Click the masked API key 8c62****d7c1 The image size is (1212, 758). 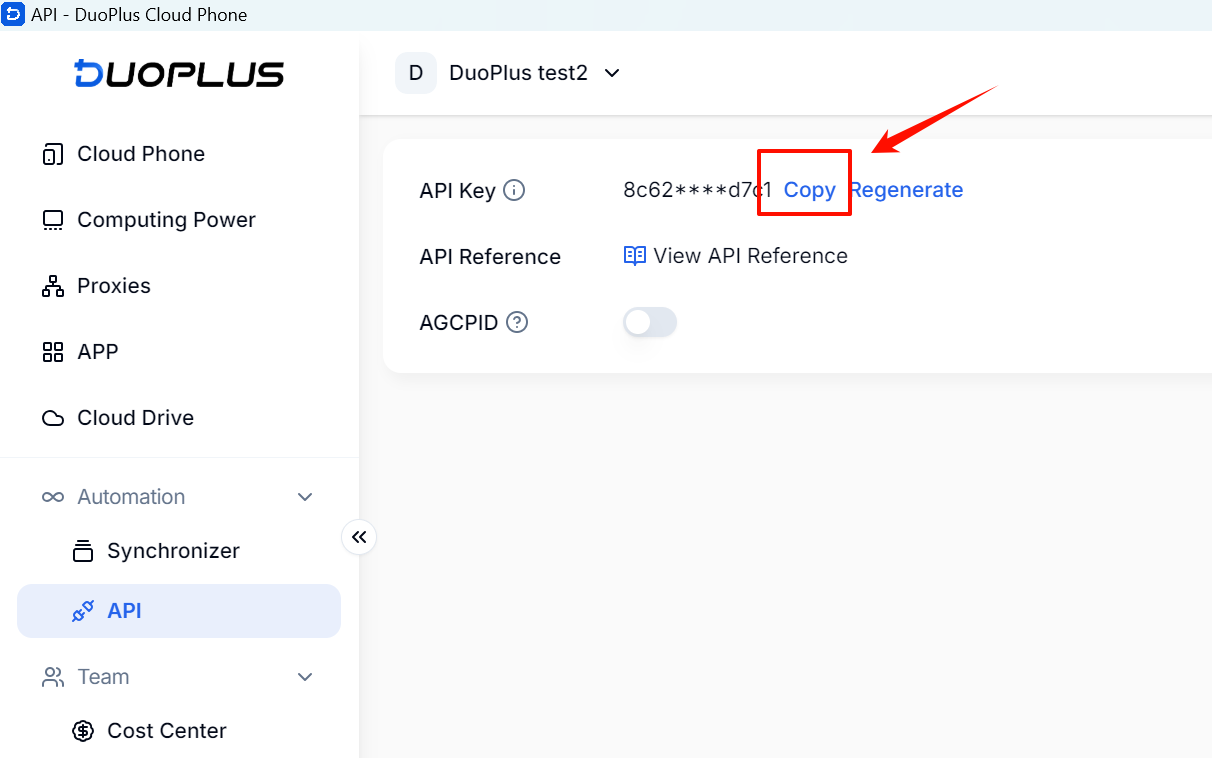[698, 190]
